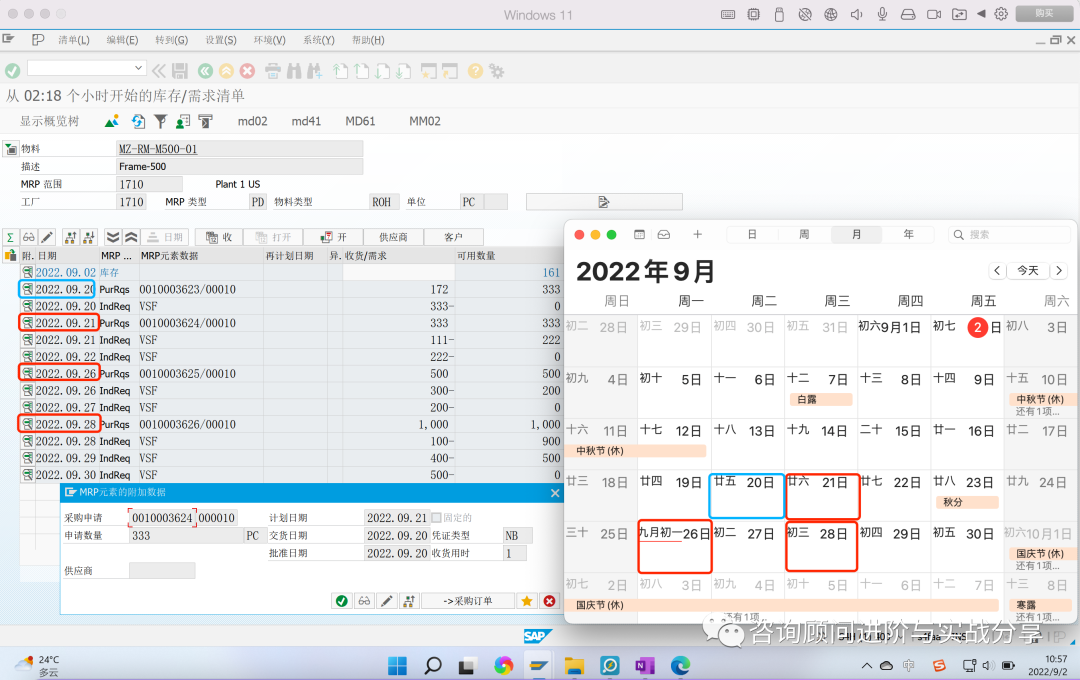Screen dimensions: 1080x680
Task: Open the 设置(S) menu
Action: (220, 40)
